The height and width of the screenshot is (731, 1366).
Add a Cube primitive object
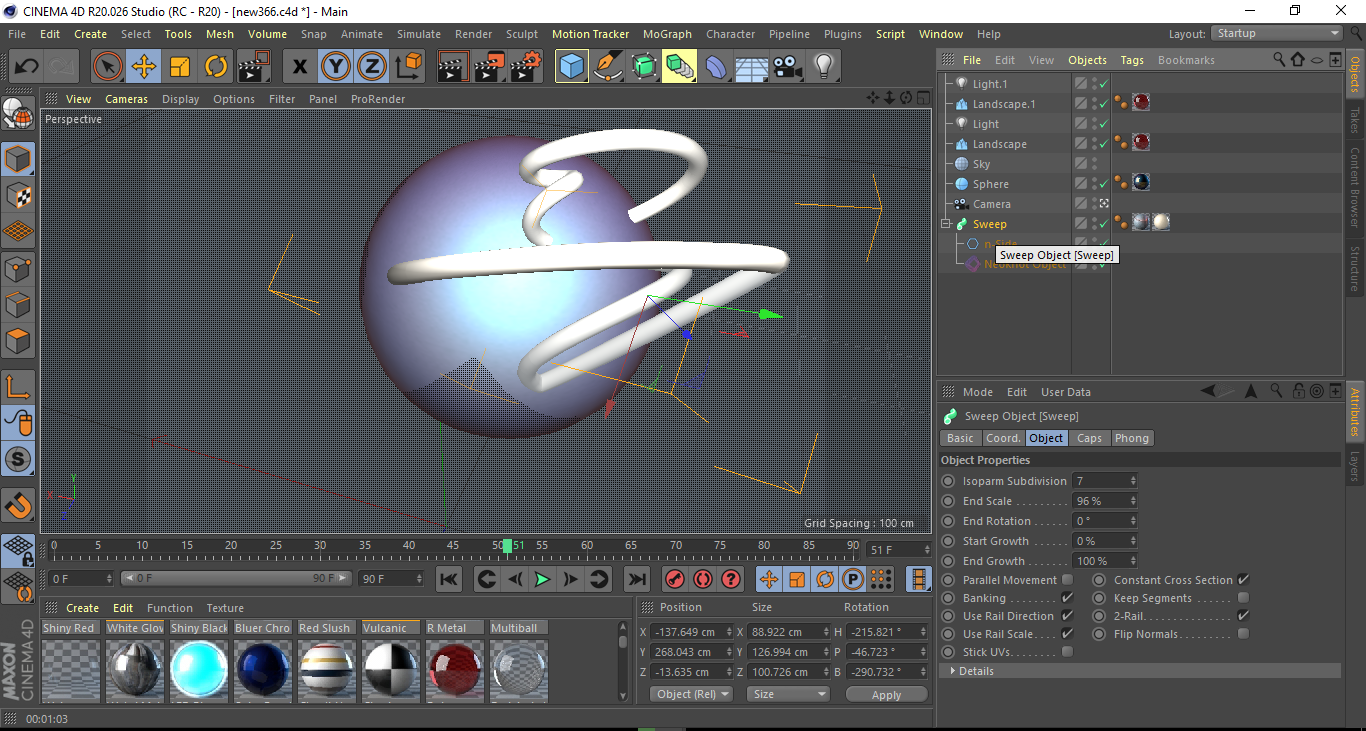click(x=572, y=67)
